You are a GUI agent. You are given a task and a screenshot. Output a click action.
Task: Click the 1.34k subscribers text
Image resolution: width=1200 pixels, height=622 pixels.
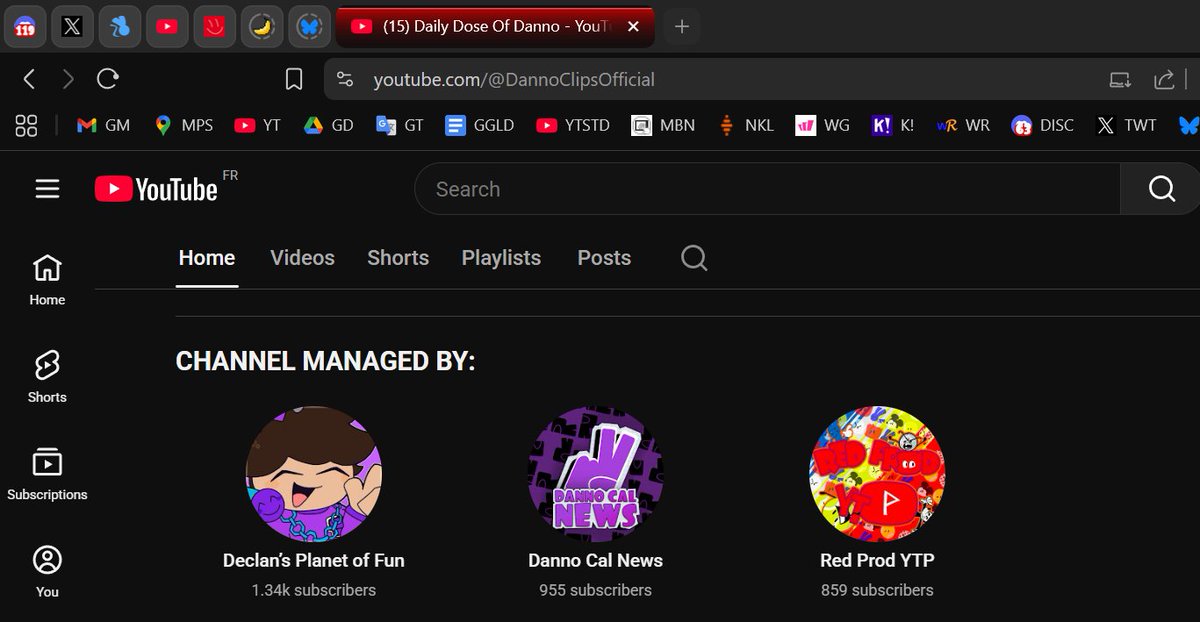[314, 590]
